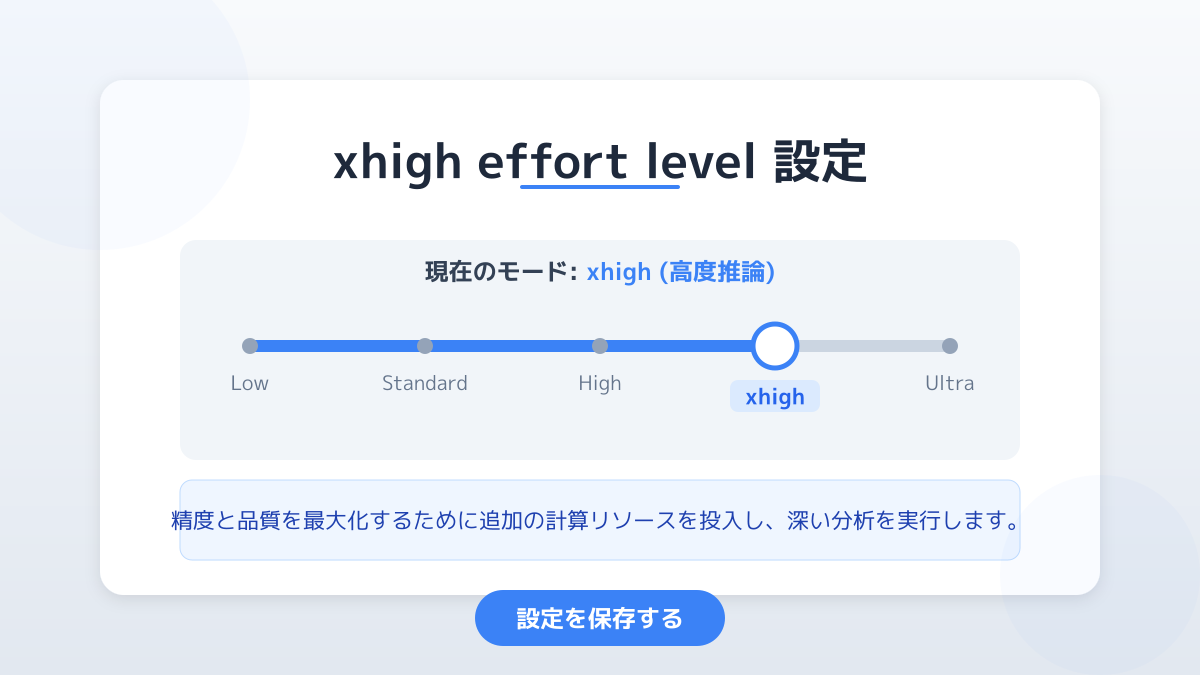This screenshot has height=675, width=1200.
Task: Click the Standard stop dot on slider
Action: 425,346
